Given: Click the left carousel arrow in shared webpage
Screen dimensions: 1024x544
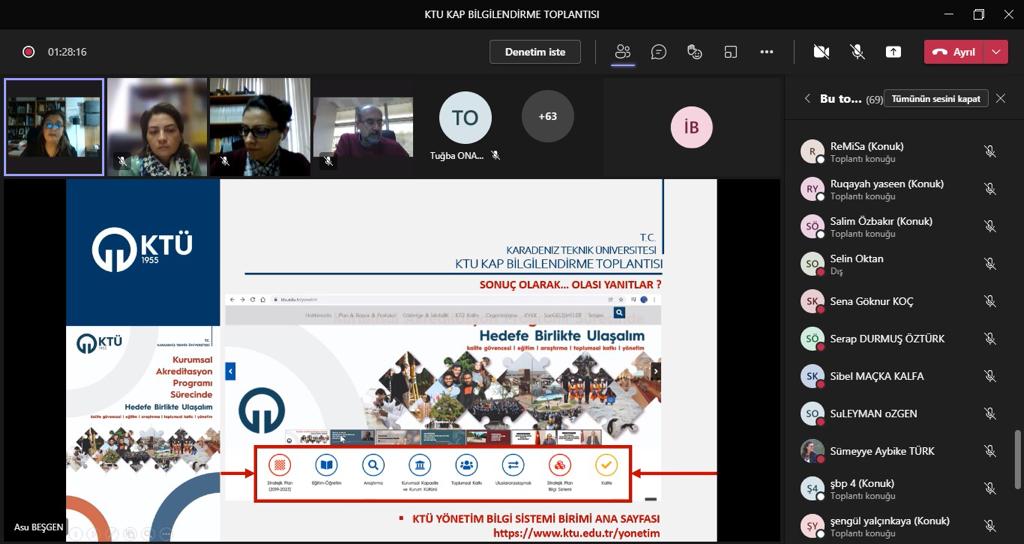Looking at the screenshot, I should (x=230, y=372).
